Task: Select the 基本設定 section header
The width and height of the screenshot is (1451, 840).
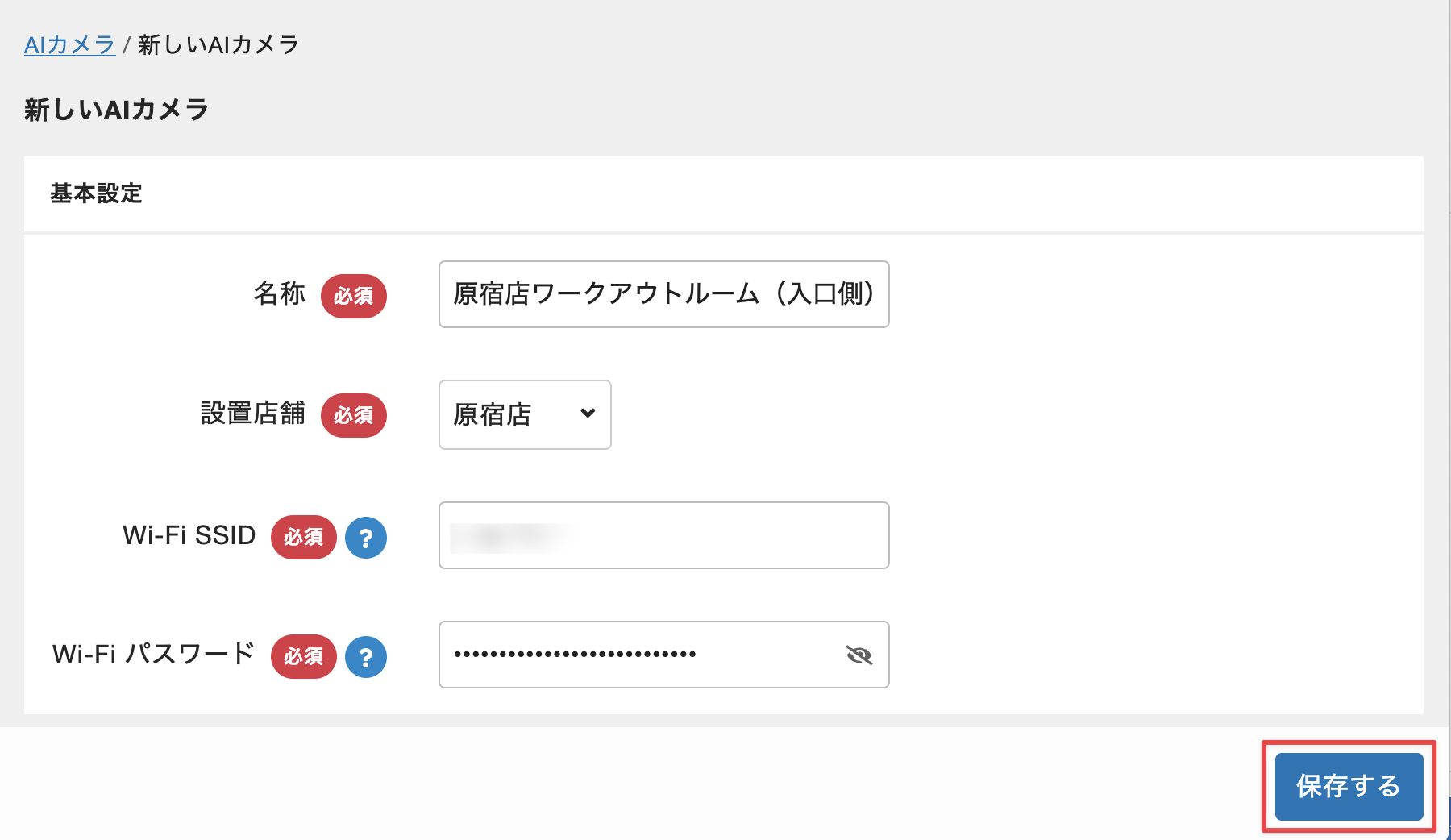Action: (x=96, y=193)
